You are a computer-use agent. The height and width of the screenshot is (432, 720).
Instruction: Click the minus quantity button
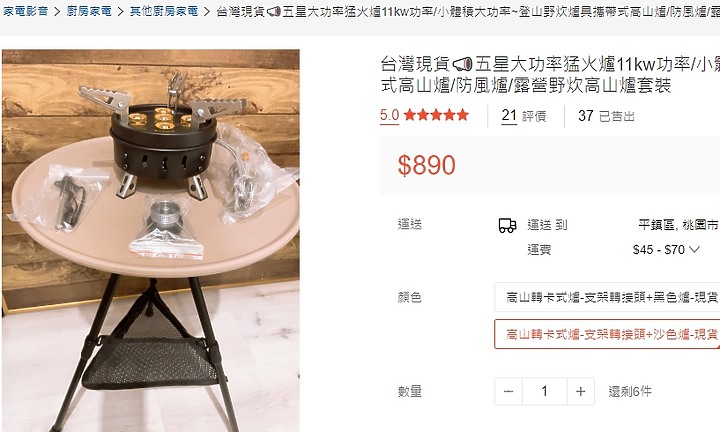(508, 392)
